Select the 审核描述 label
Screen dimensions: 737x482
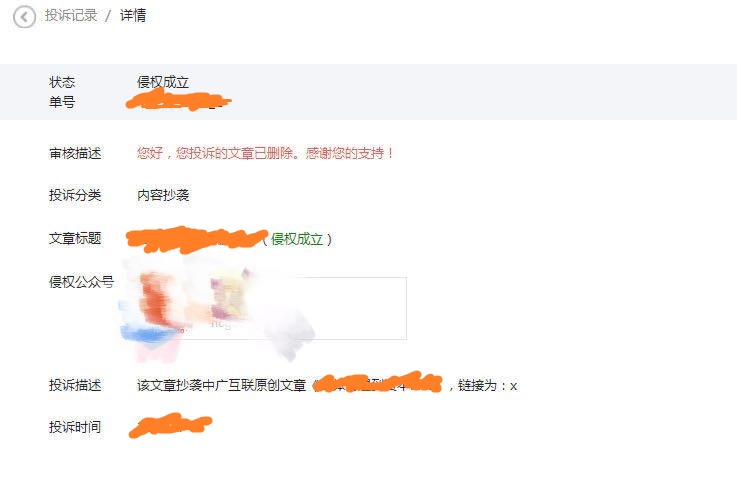click(75, 153)
